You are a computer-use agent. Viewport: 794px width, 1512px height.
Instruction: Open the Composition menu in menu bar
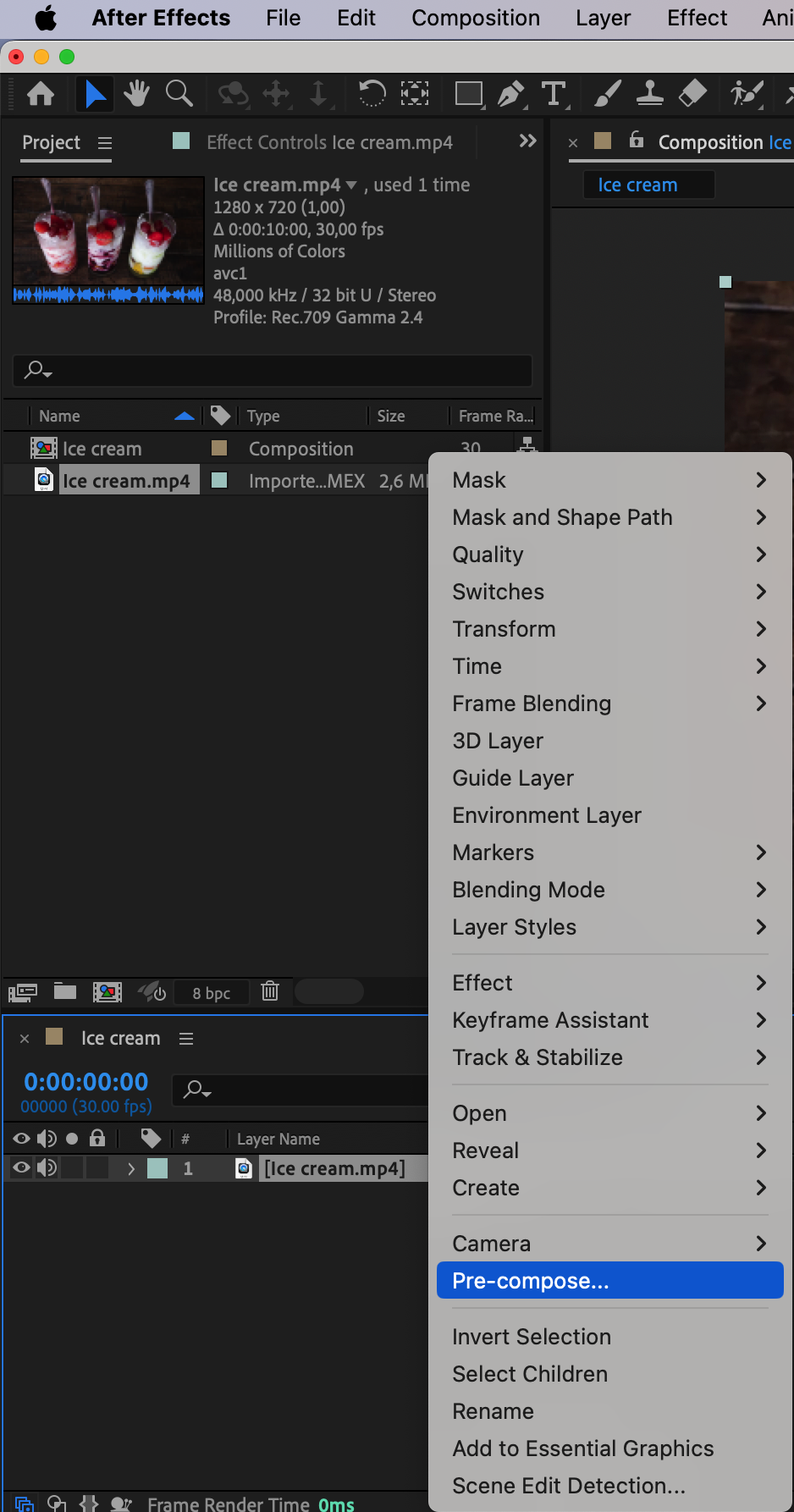(x=476, y=18)
